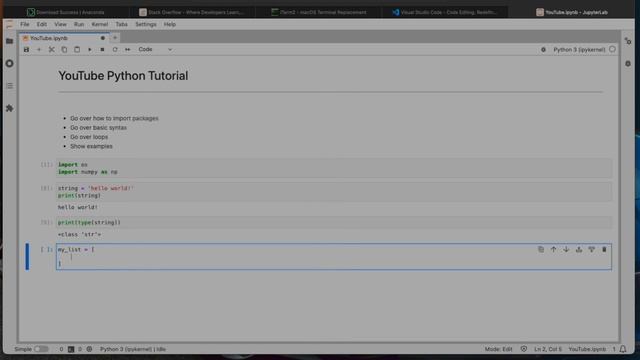Viewport: 640px width, 360px height.
Task: Click Python 3 (ipykernel) | Idle status
Action: (133, 349)
